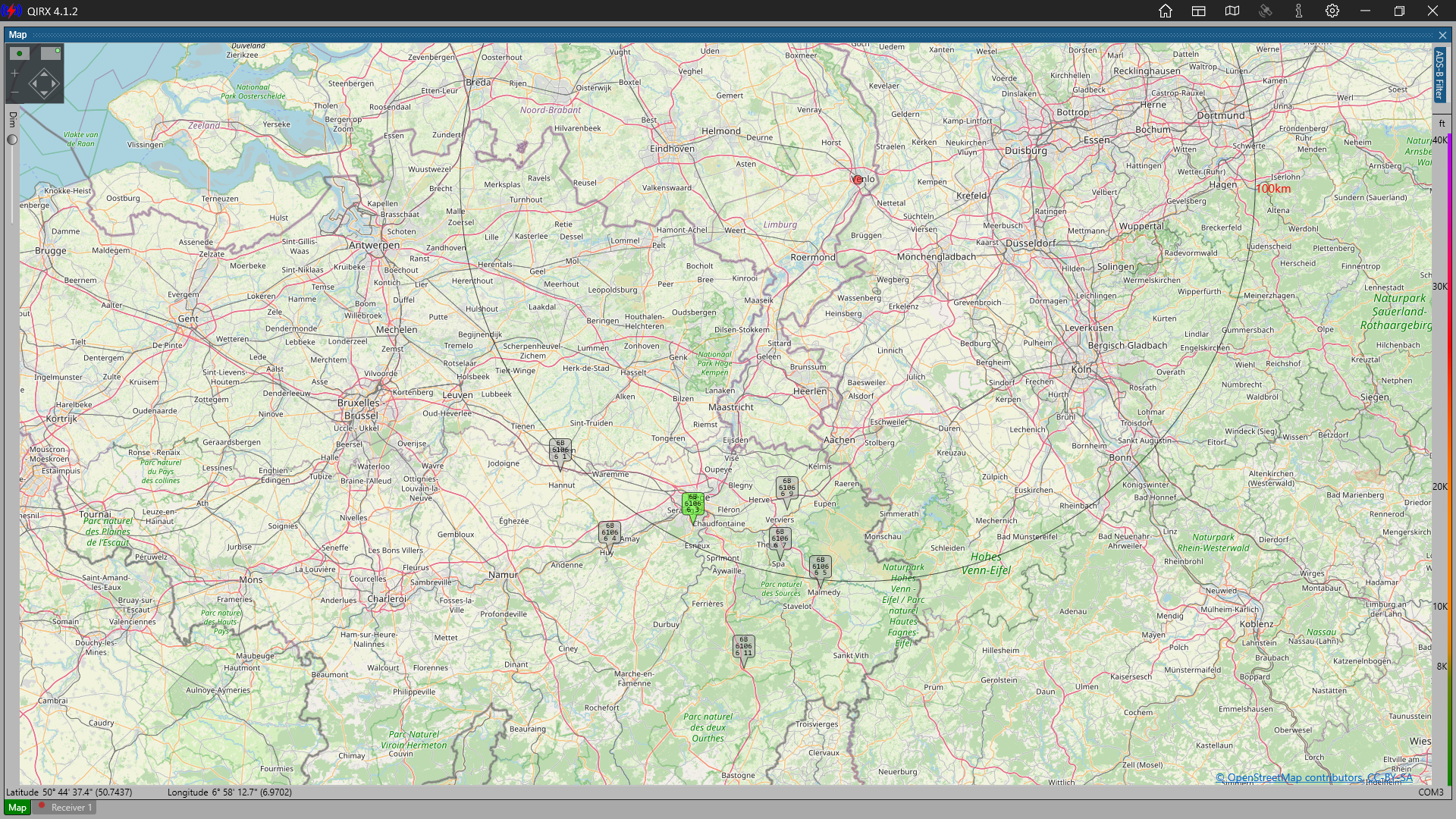Click the Home icon in title bar
This screenshot has height=819, width=1456.
pyautogui.click(x=1166, y=11)
